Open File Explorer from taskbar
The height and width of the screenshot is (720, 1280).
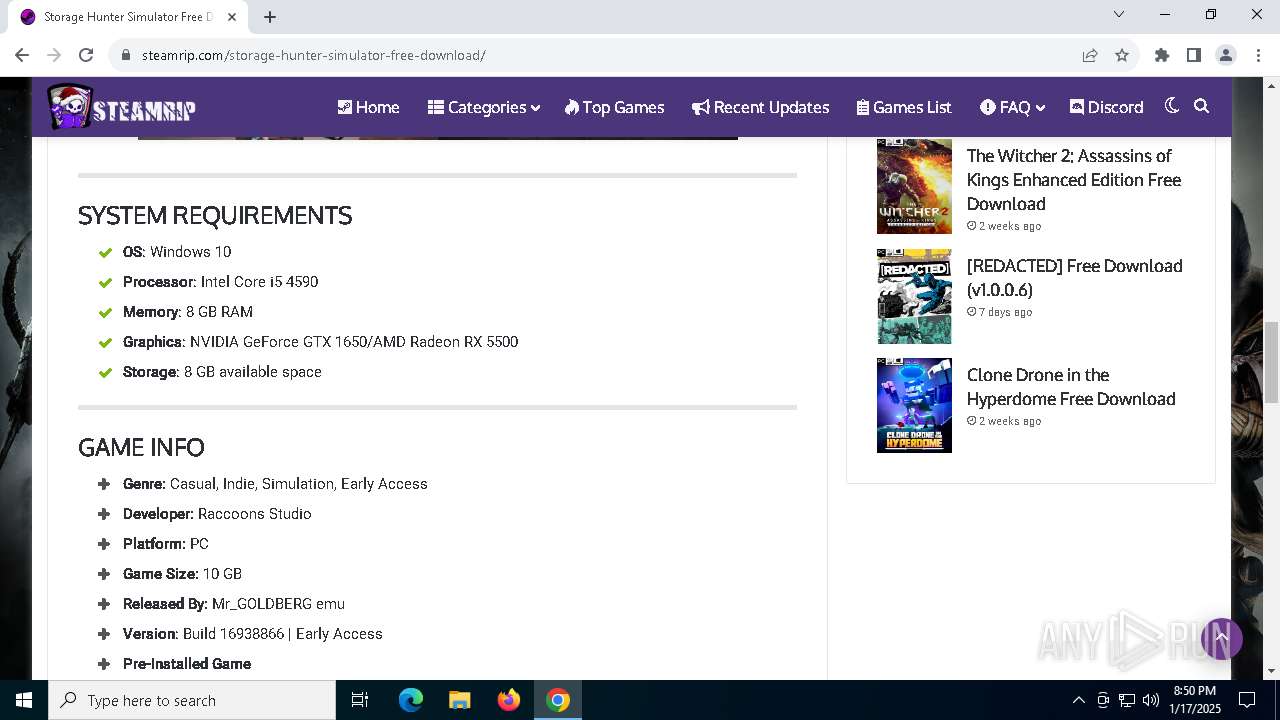coord(459,700)
